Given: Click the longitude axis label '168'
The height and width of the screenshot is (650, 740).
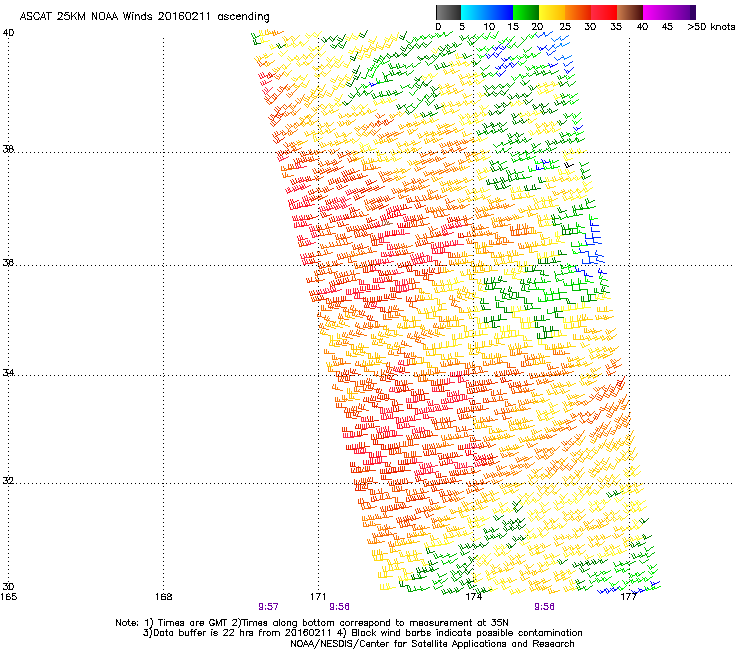Looking at the screenshot, I should click(164, 597).
